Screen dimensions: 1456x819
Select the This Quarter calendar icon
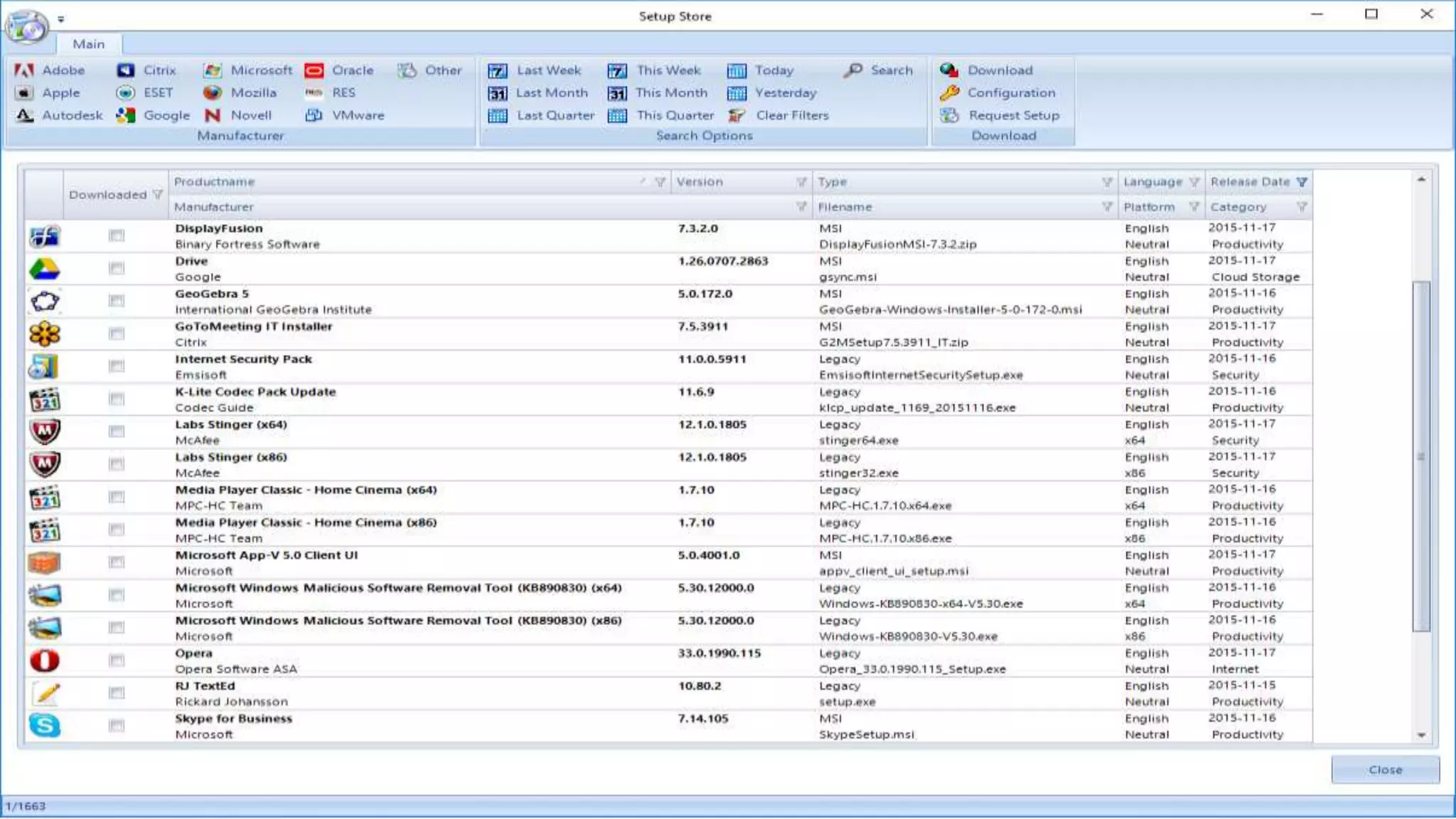coord(617,115)
